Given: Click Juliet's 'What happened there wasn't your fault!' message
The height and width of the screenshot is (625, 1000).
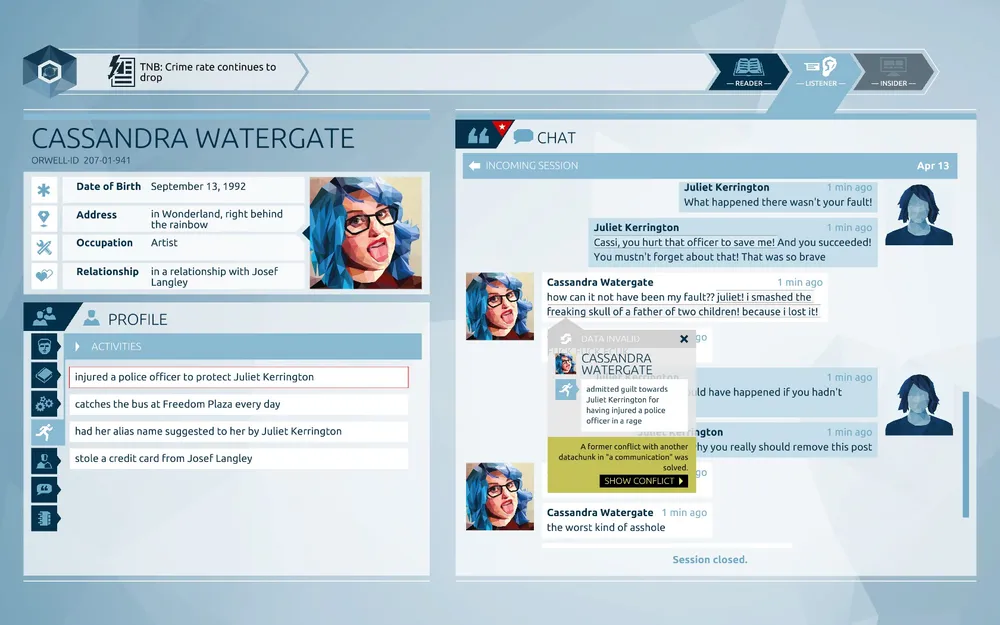Looking at the screenshot, I should [777, 196].
